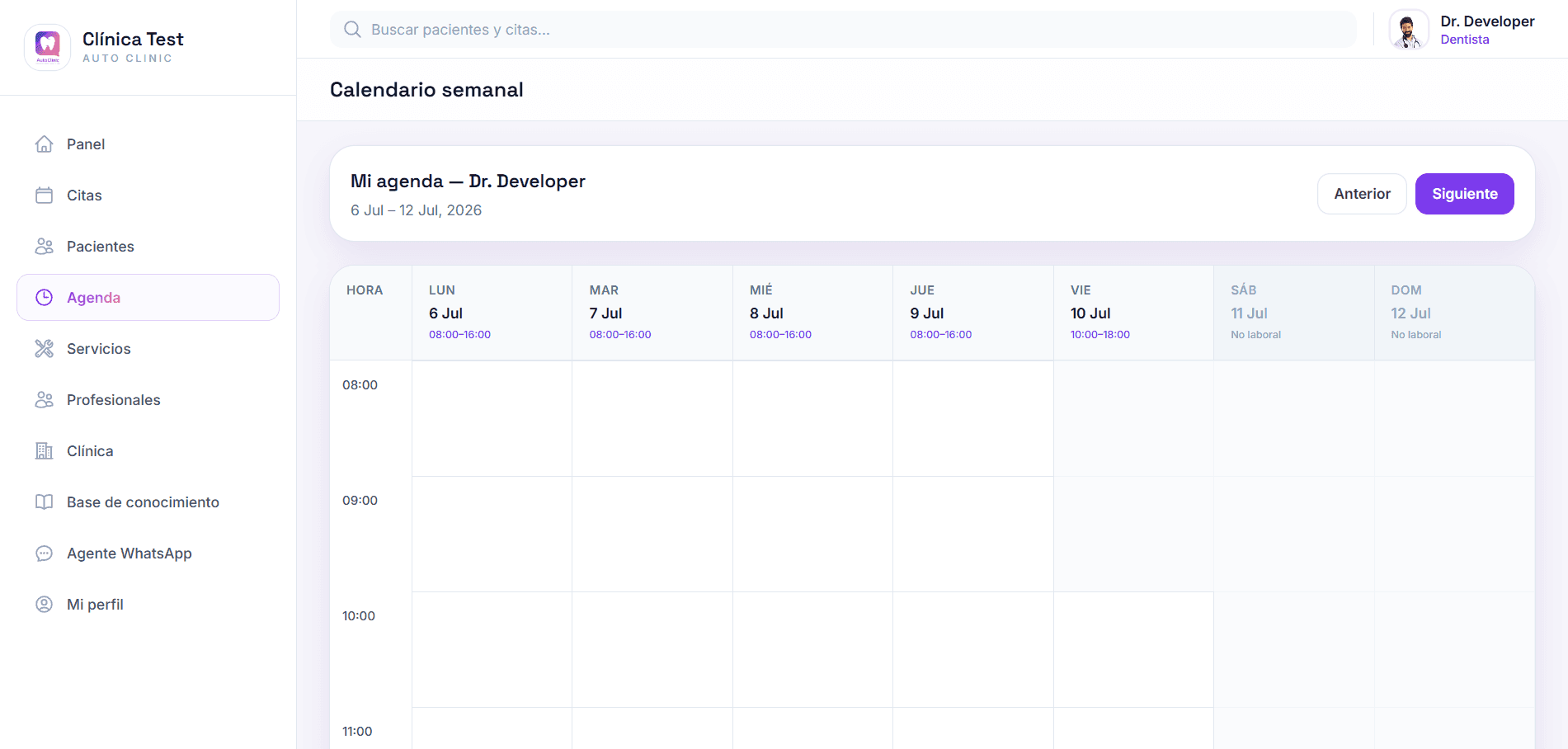The width and height of the screenshot is (1568, 749).
Task: Open Agente WhatsApp page
Action: tap(148, 554)
